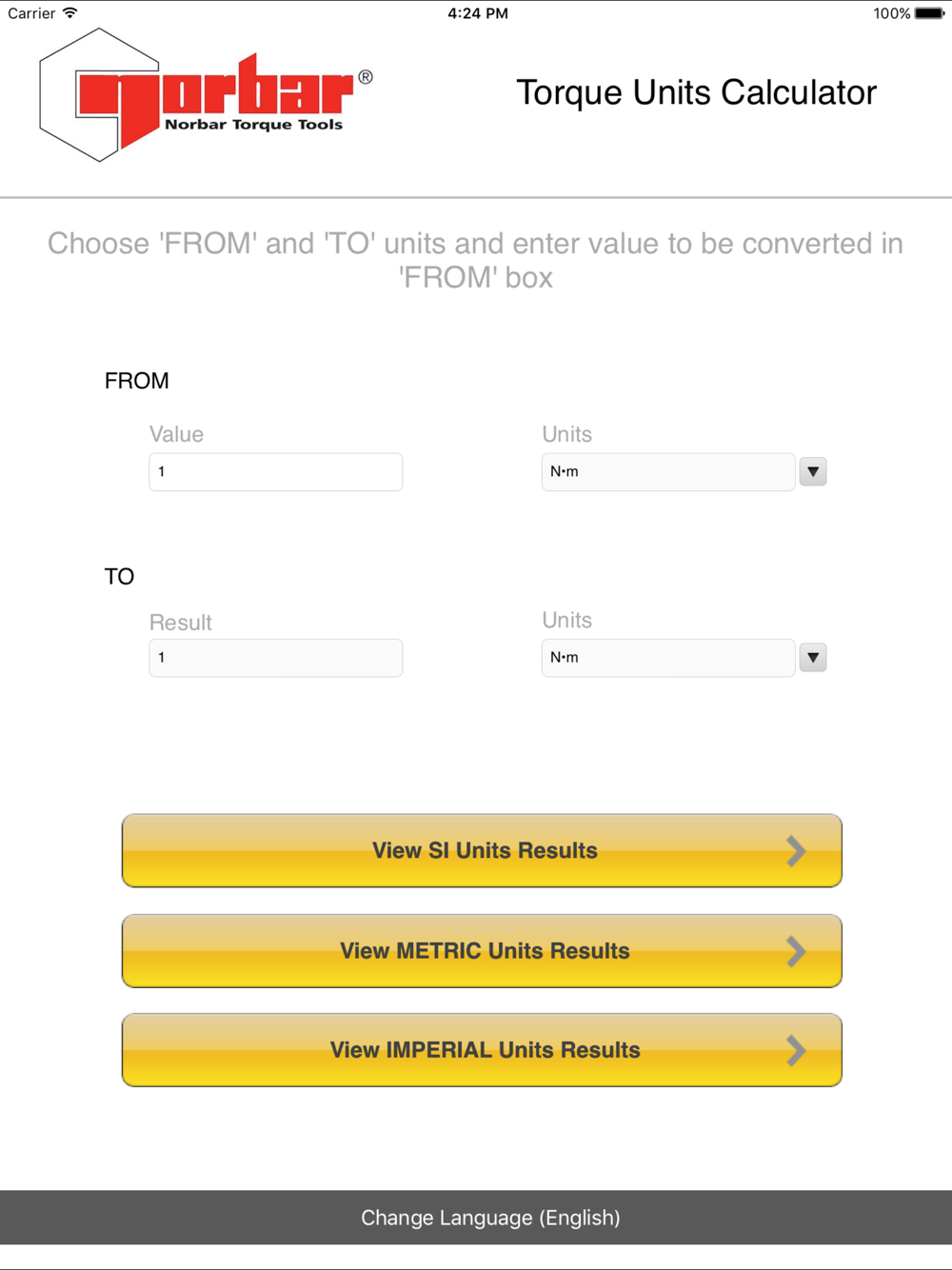Screen dimensions: 952x1270
Task: Click the chevron arrow on the IMPERIAL Units button
Action: tap(796, 1050)
